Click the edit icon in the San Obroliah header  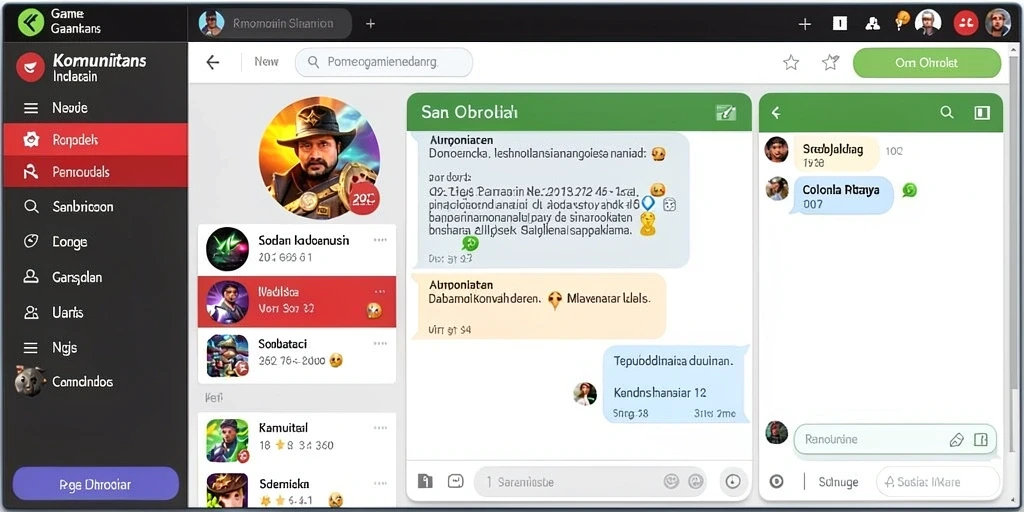click(726, 112)
